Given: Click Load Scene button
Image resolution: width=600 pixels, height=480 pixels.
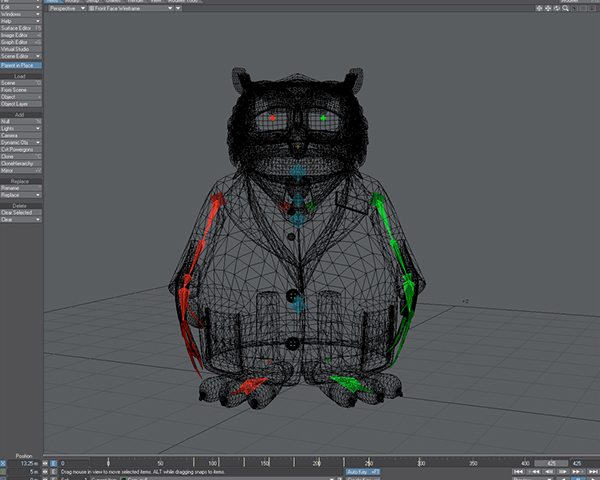Looking at the screenshot, I should (x=21, y=83).
